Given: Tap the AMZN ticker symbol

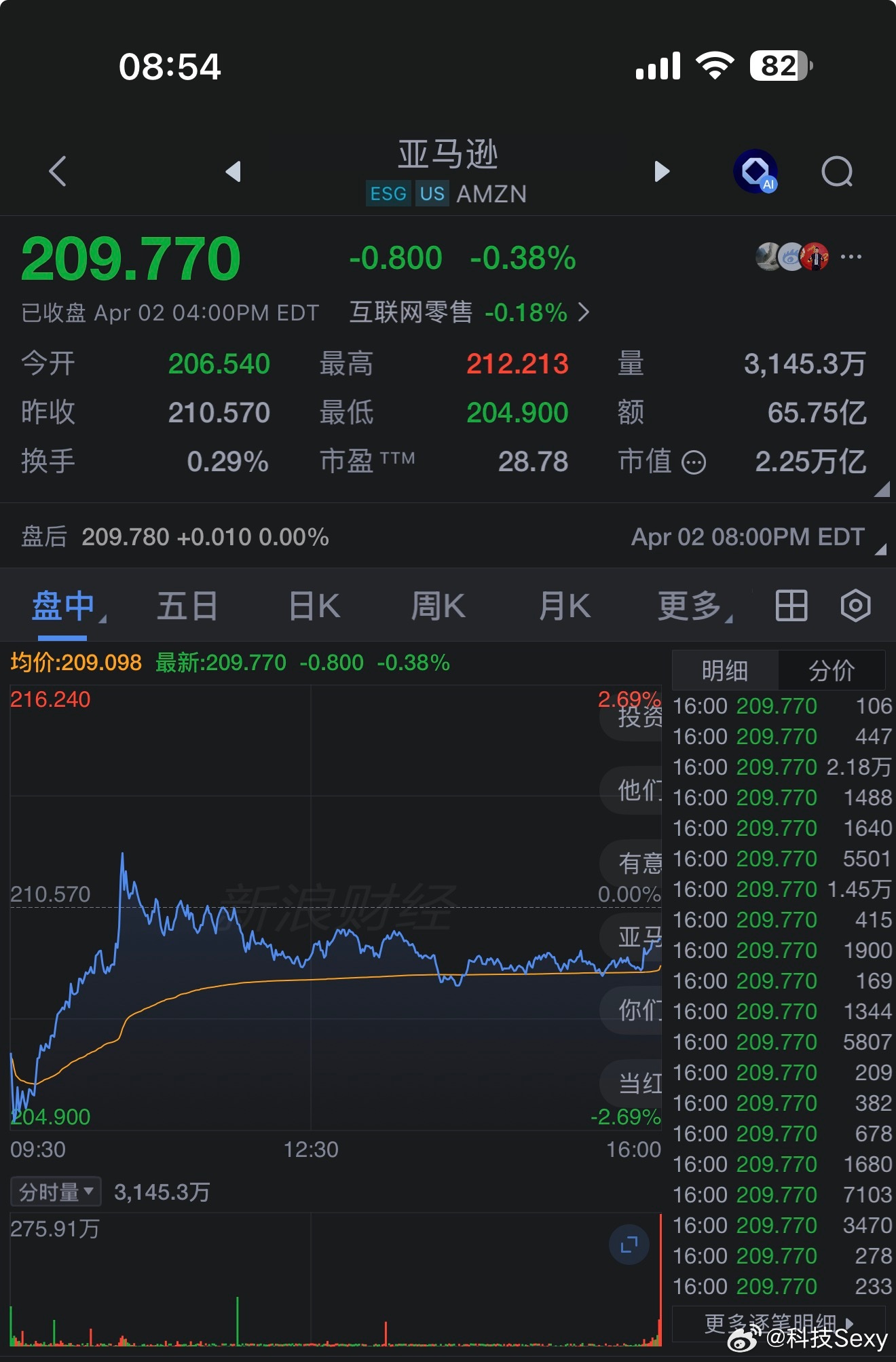Looking at the screenshot, I should click(491, 194).
